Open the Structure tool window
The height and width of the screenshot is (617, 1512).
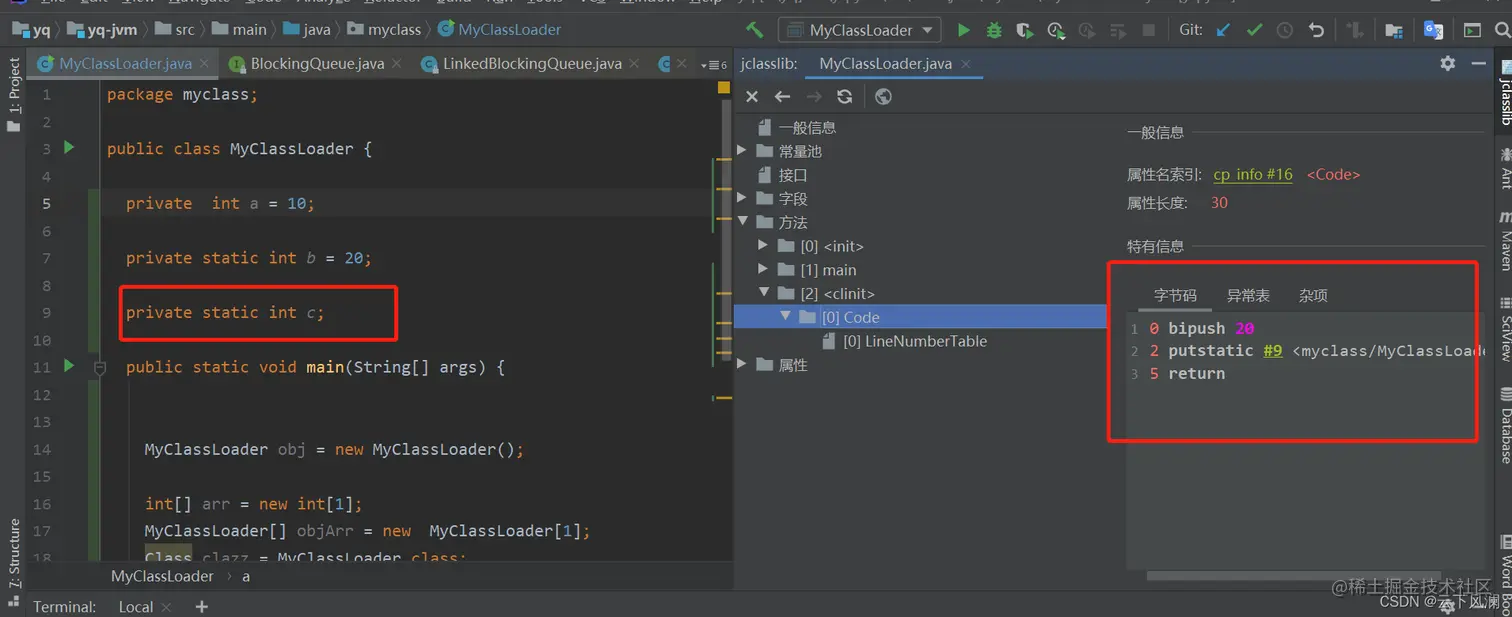pos(14,563)
